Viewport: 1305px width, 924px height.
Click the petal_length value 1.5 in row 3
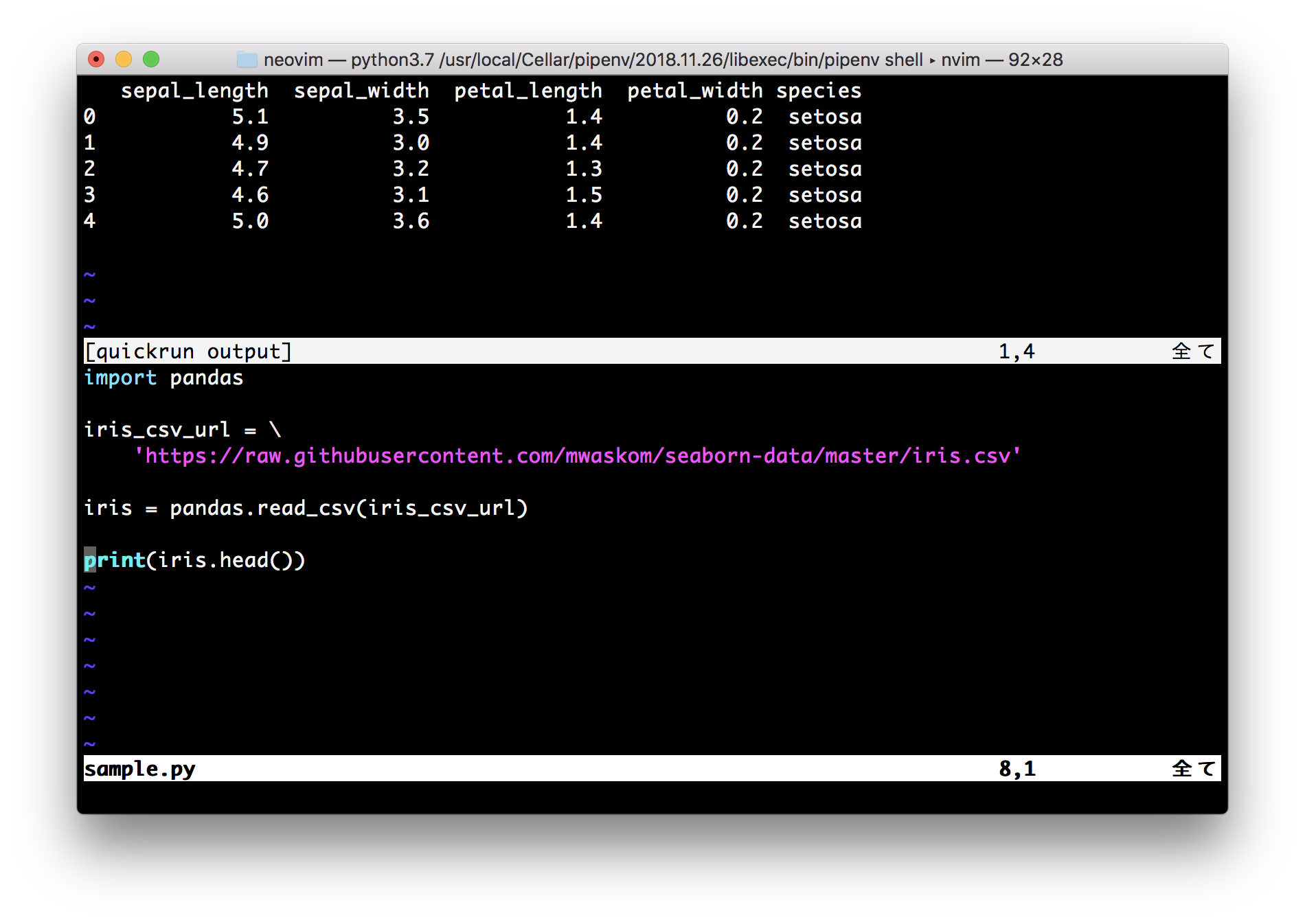584,195
